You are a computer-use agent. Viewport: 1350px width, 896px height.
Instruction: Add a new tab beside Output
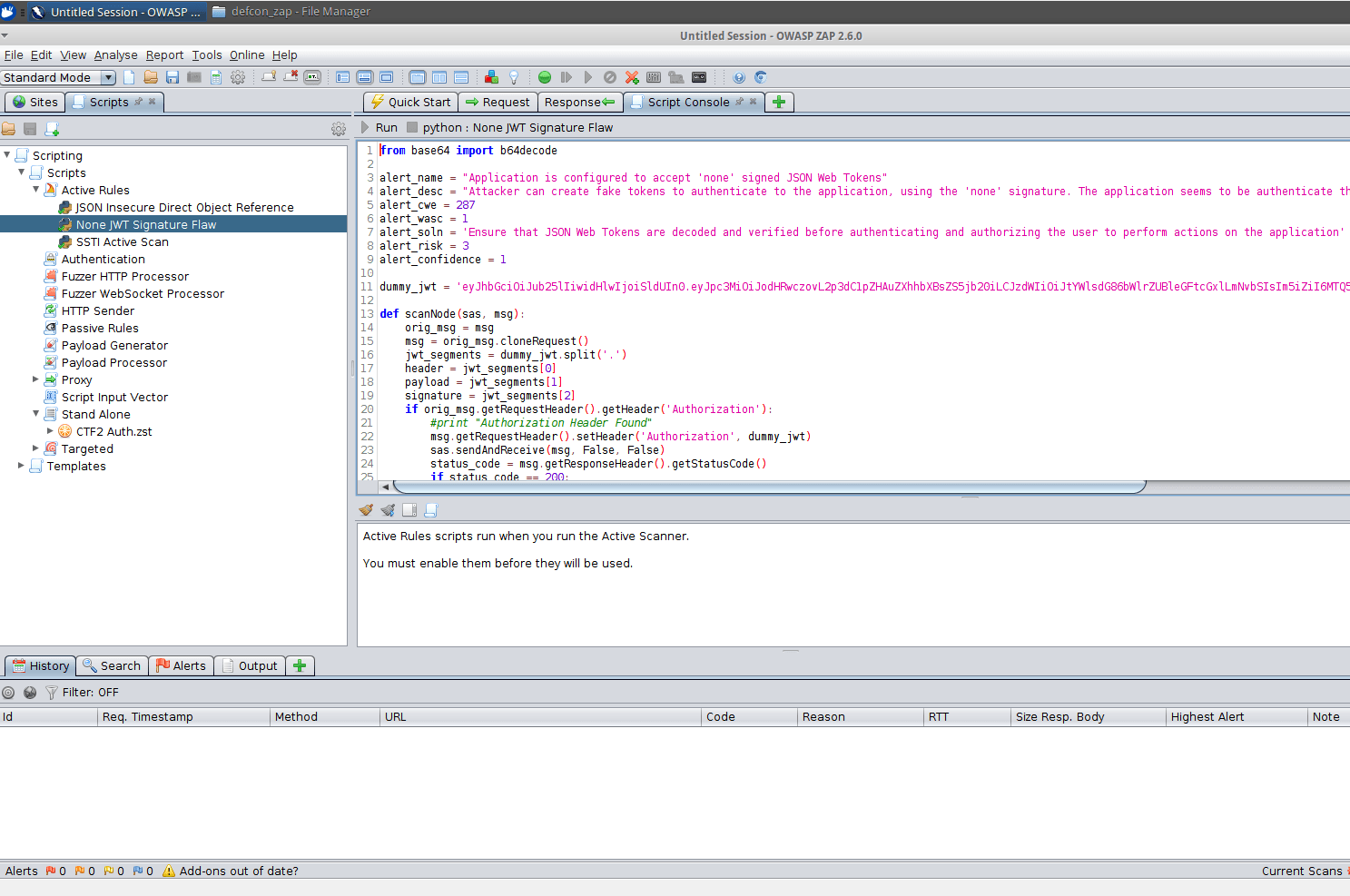tap(300, 665)
